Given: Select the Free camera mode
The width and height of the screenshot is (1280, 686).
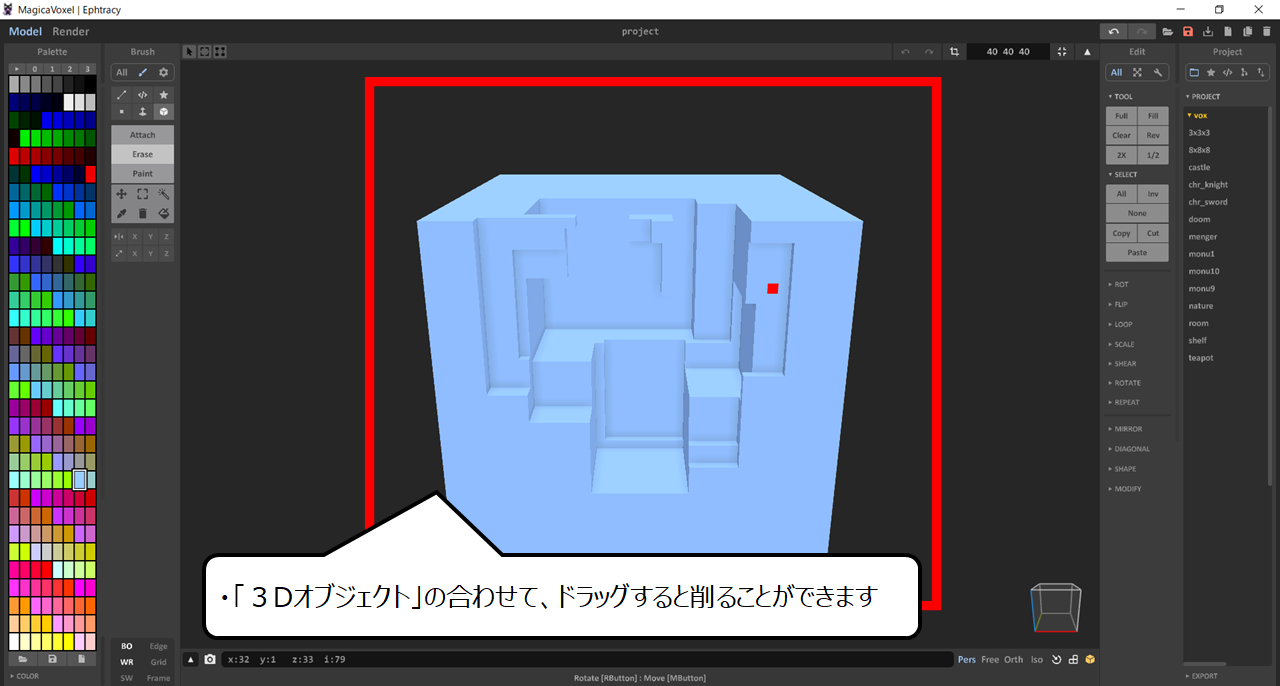Looking at the screenshot, I should [x=990, y=659].
